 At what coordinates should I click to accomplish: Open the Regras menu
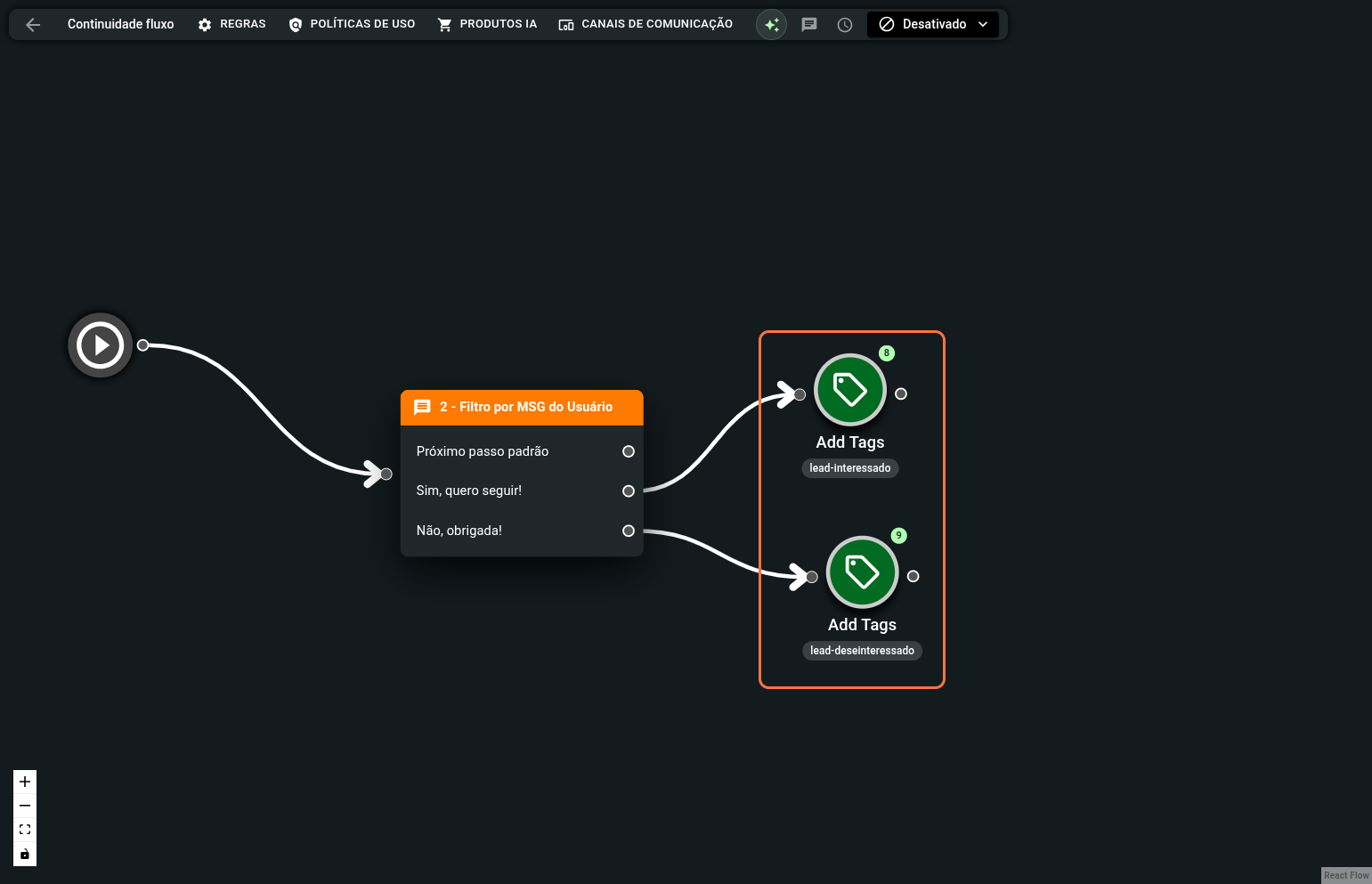(x=232, y=25)
